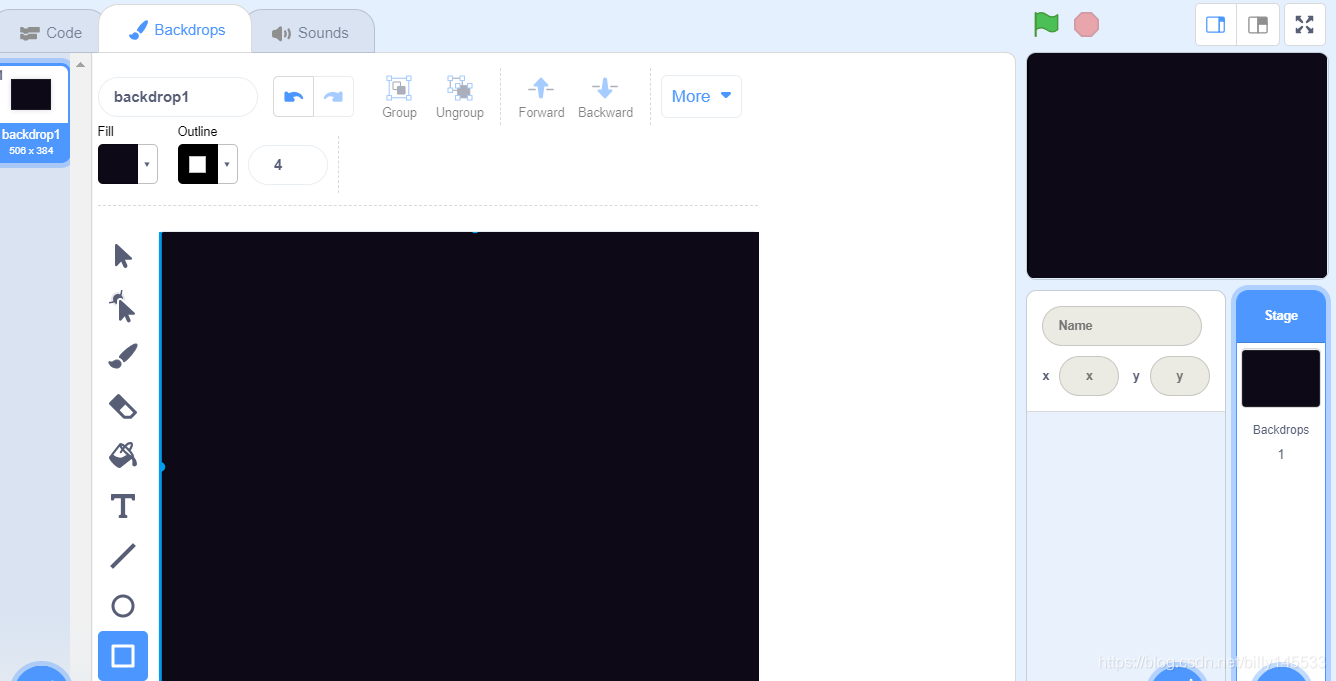Switch to the Code tab

tap(51, 32)
